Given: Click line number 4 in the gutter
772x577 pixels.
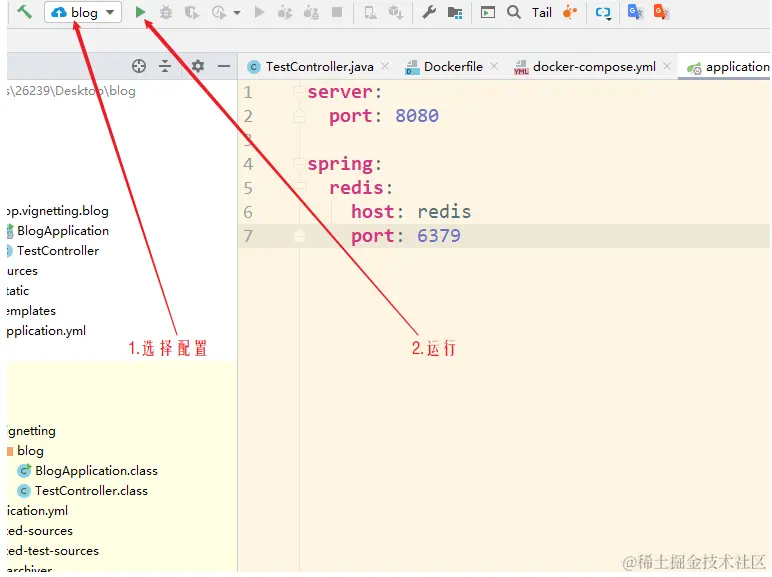Looking at the screenshot, I should click(x=248, y=163).
